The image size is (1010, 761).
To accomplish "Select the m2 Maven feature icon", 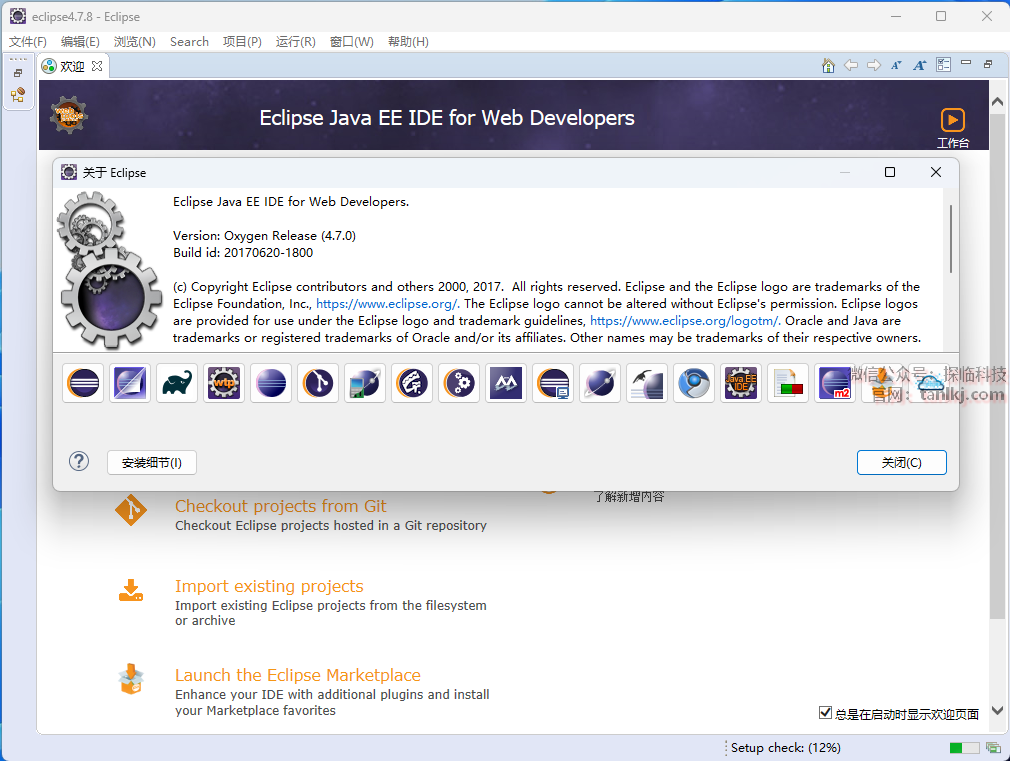I will pyautogui.click(x=835, y=383).
